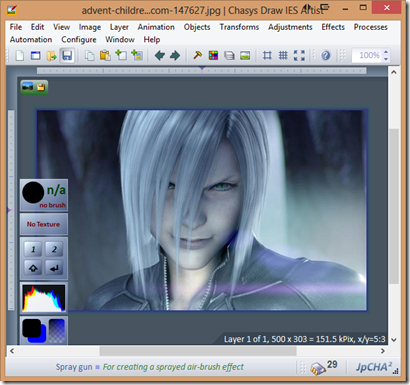This screenshot has height=385, width=410.
Task: Open the Processes menu
Action: pos(370,27)
